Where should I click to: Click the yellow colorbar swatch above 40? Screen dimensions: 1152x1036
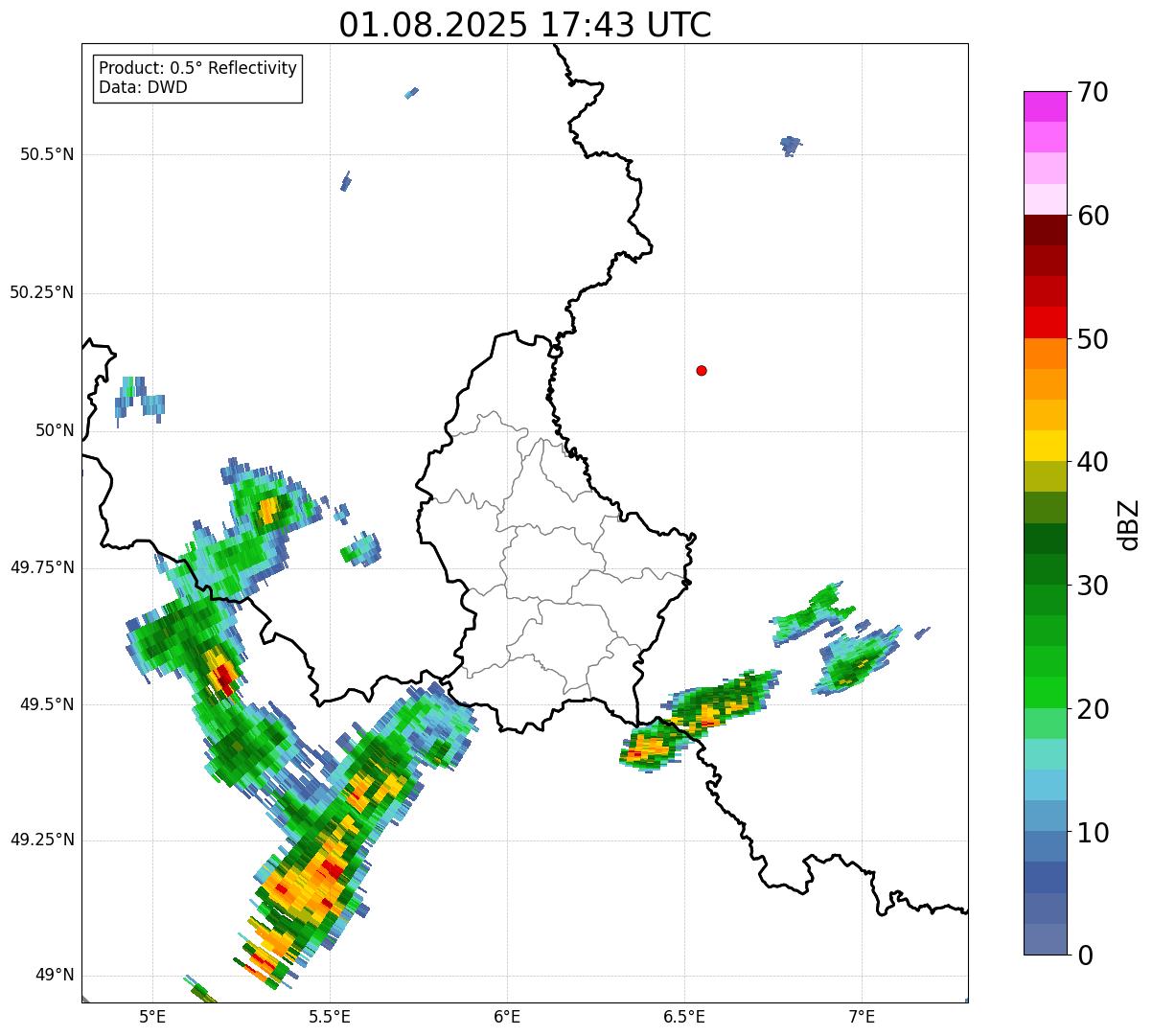pyautogui.click(x=1045, y=446)
